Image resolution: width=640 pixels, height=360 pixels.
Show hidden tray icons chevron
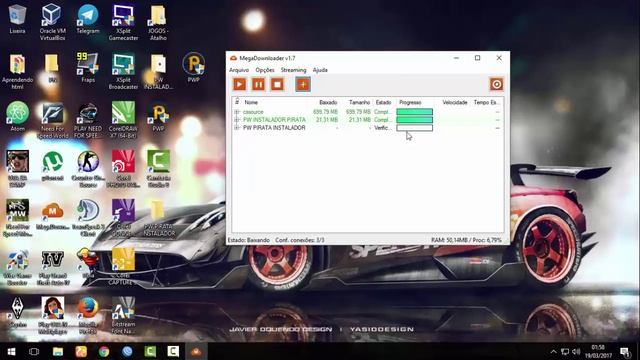tap(553, 351)
